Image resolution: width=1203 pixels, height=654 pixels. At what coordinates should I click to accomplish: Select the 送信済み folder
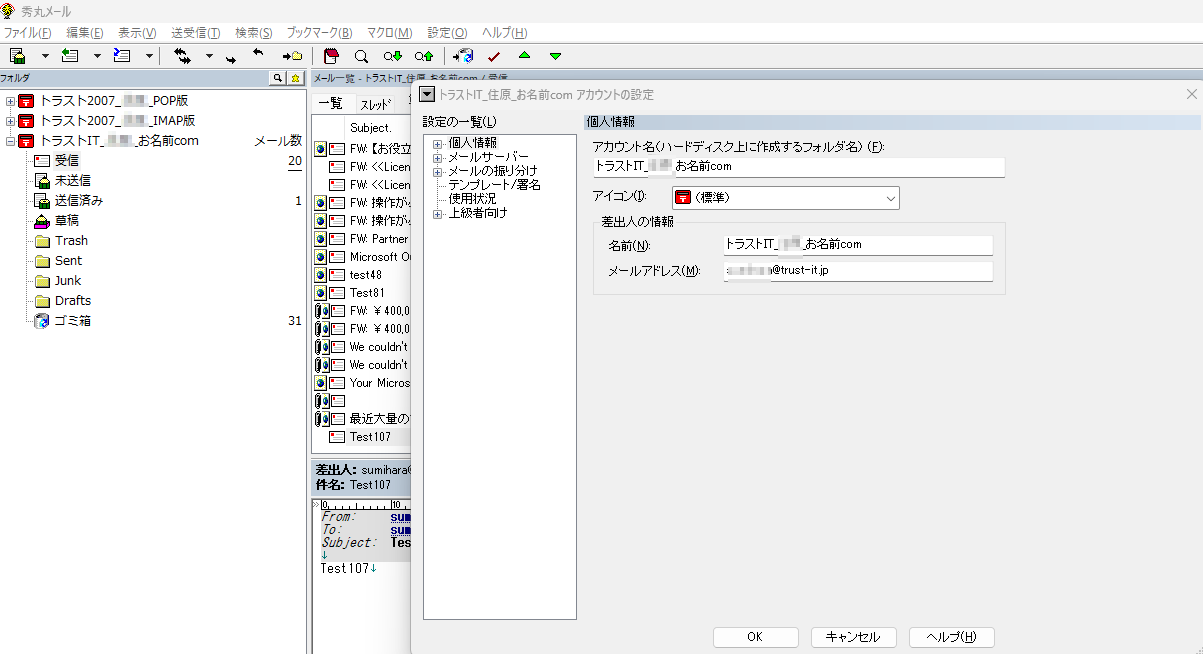point(78,201)
